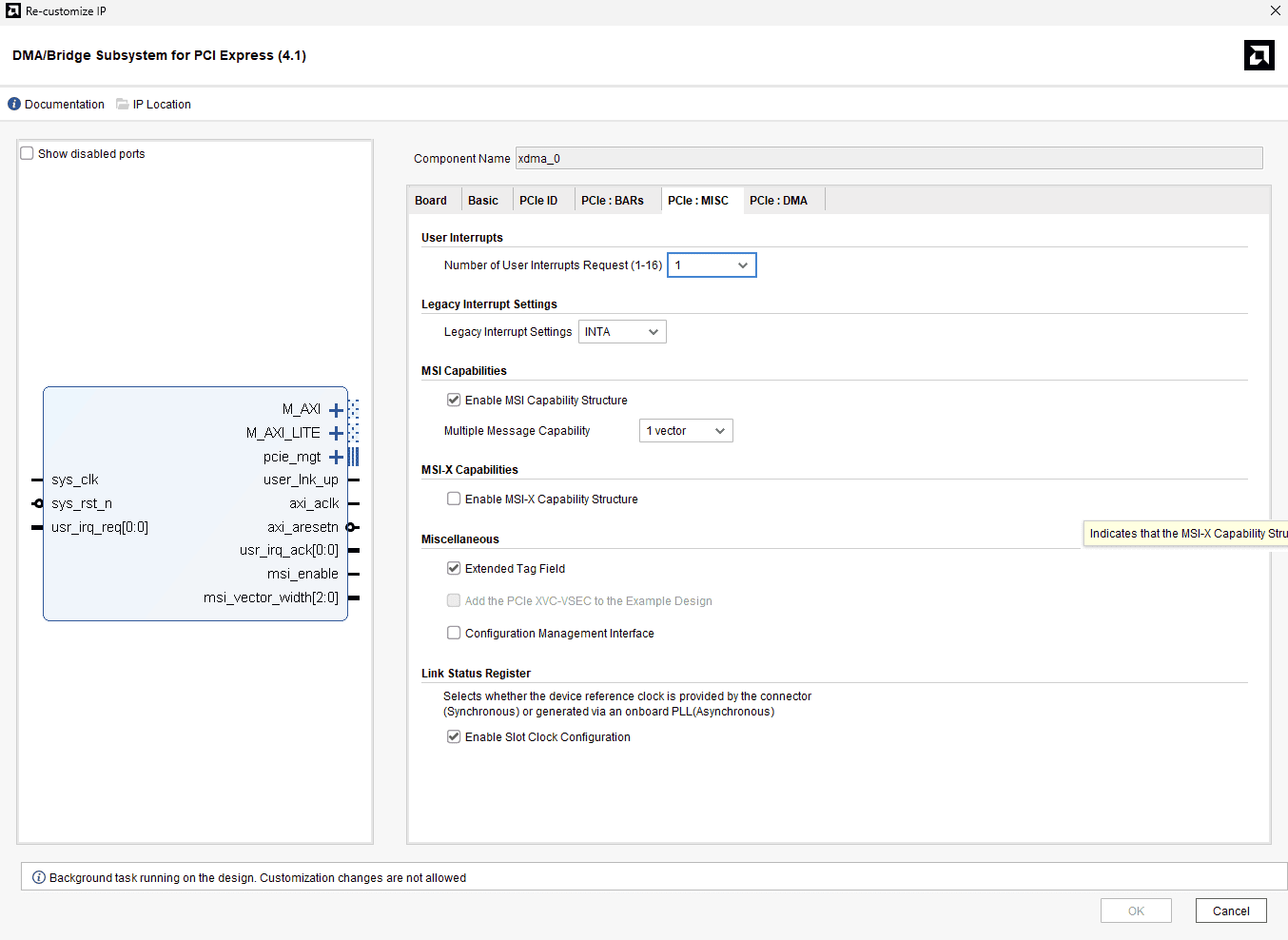Expand the M_AXI_LITE interface plus icon
Viewport: 1288px width, 940px height.
pos(336,434)
